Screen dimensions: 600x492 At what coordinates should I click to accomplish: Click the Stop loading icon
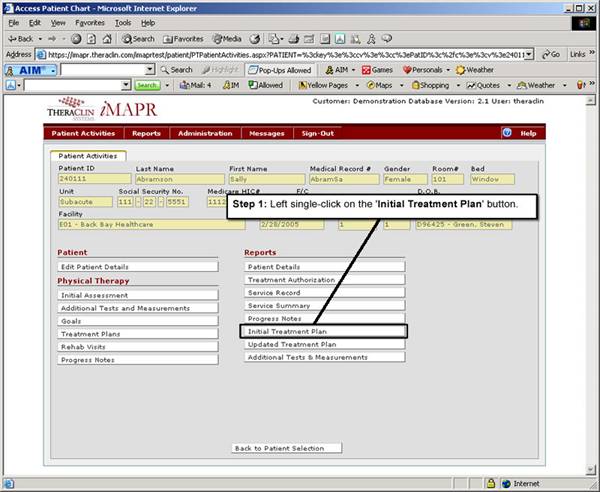click(x=76, y=39)
